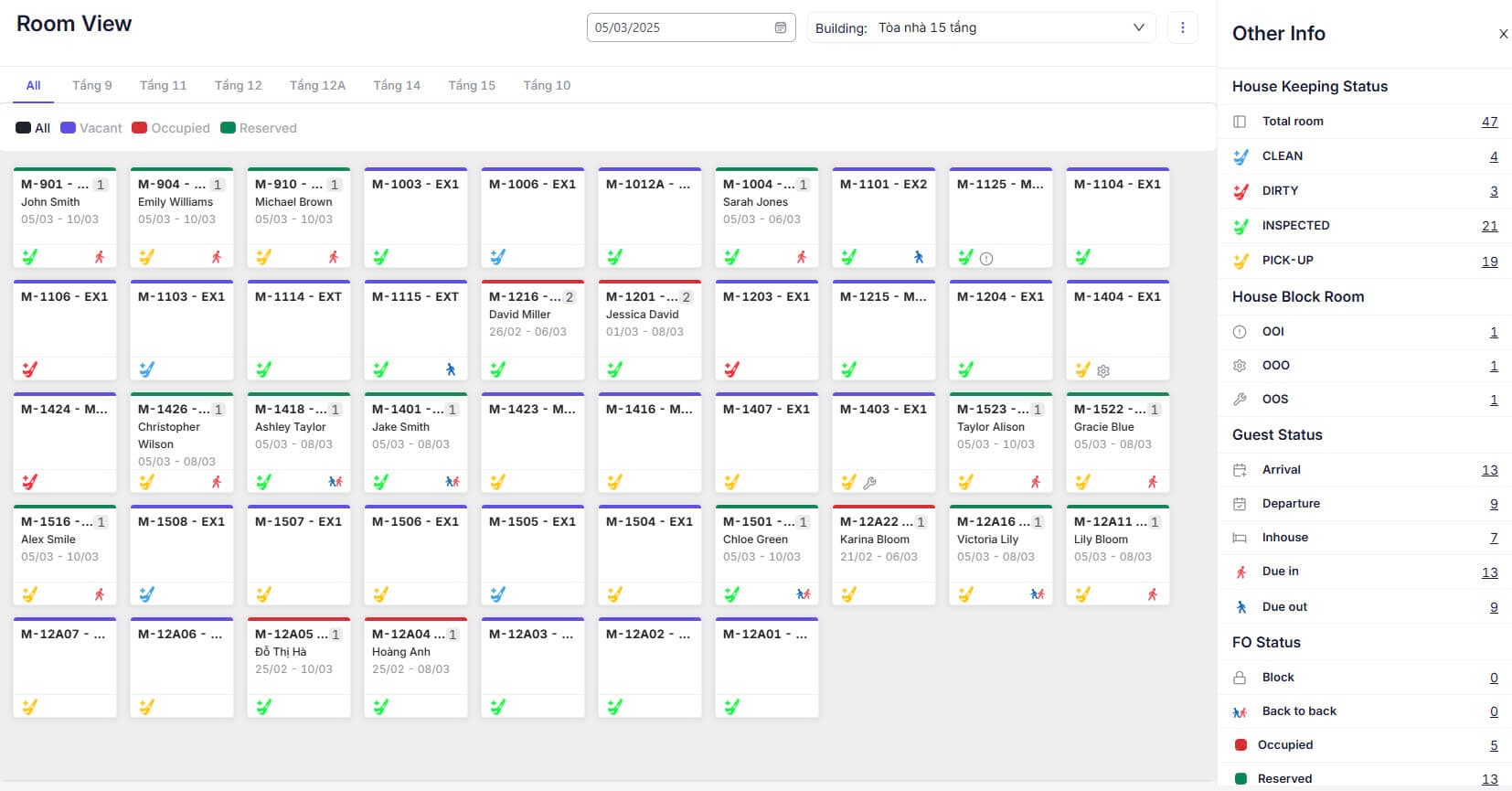The width and height of the screenshot is (1512, 791).
Task: Close the Other Info panel
Action: [x=1503, y=34]
